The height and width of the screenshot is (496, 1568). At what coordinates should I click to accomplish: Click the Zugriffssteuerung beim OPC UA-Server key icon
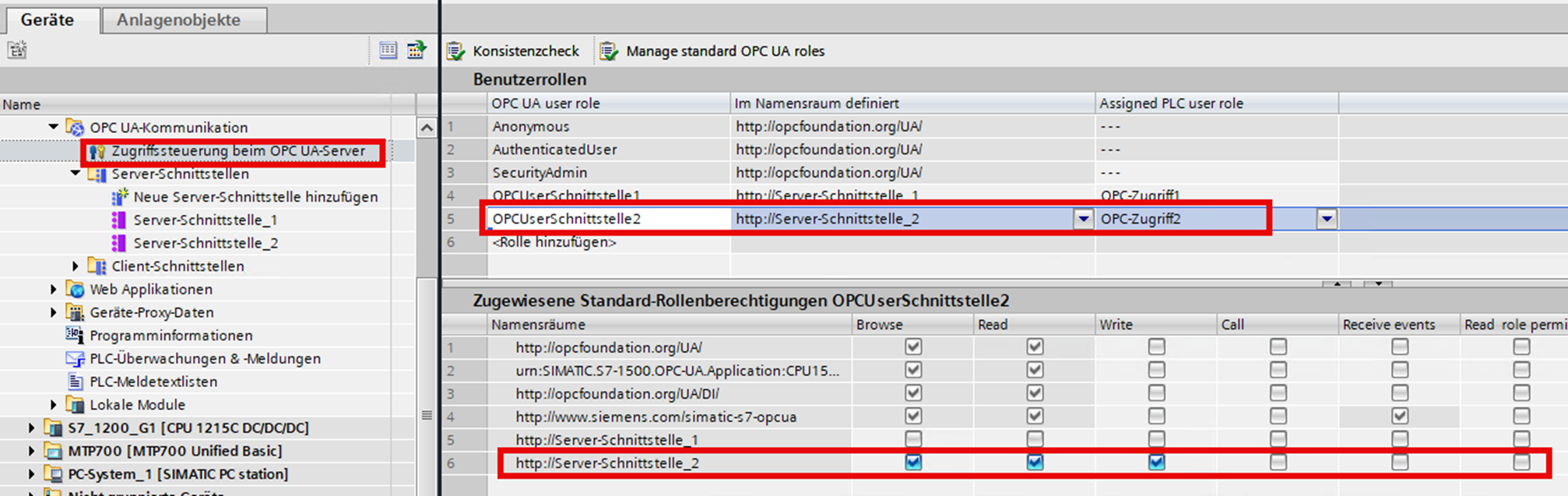[x=97, y=151]
